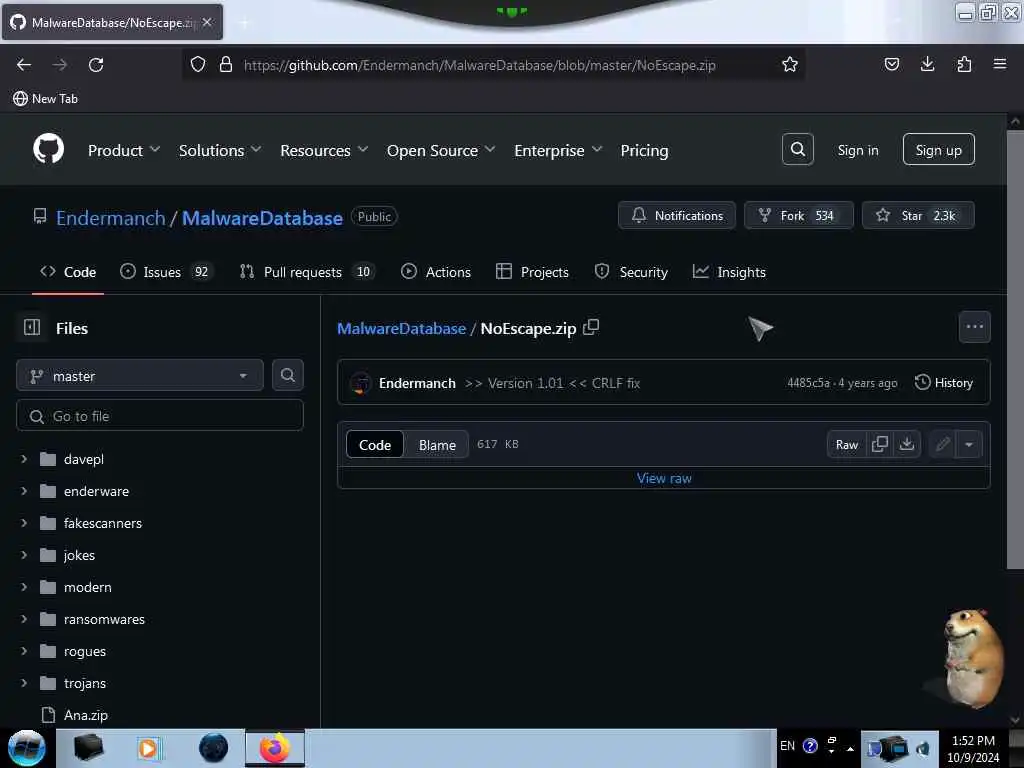Open the Ana.zip file in tree
The height and width of the screenshot is (768, 1024).
click(x=86, y=715)
